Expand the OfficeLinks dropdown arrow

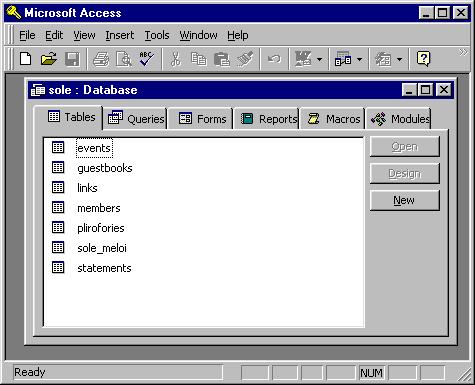[x=319, y=60]
